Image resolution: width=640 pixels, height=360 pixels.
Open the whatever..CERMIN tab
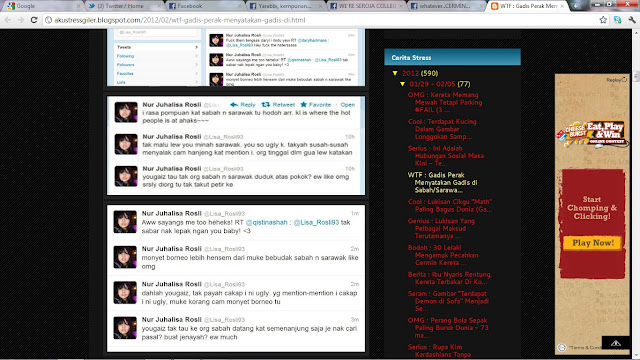447,6
